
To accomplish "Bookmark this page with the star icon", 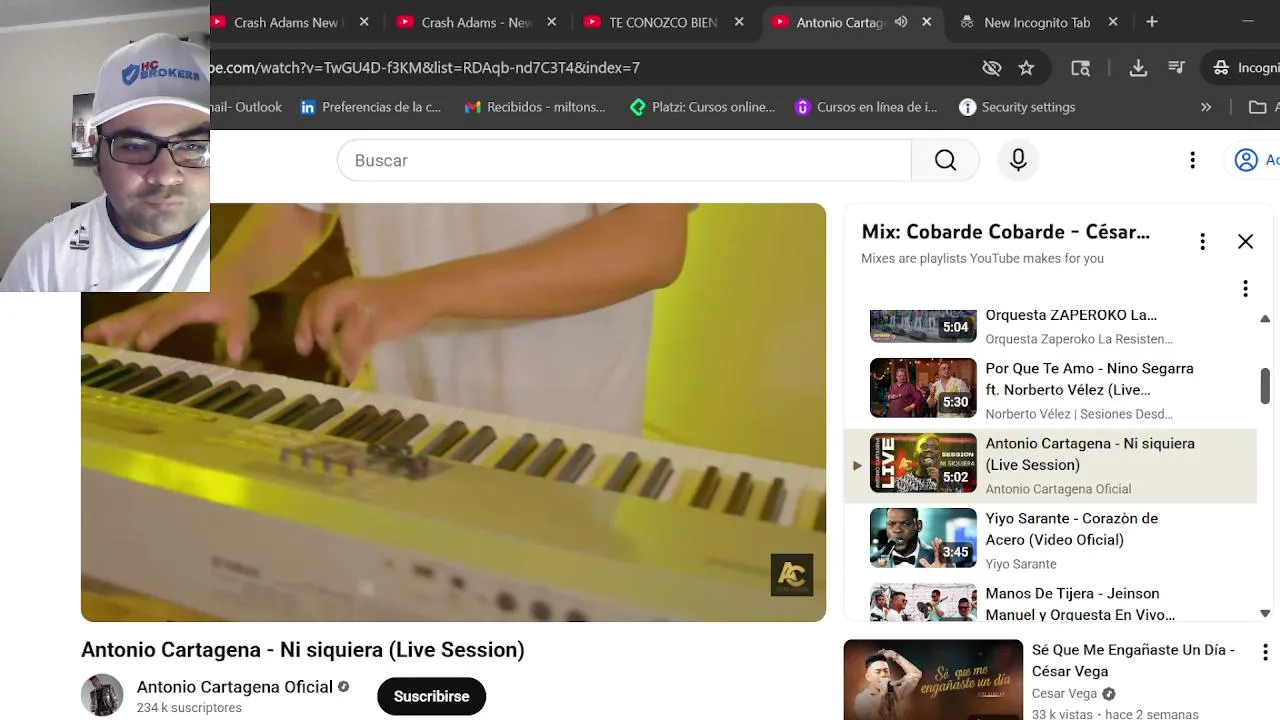I will 1026,68.
